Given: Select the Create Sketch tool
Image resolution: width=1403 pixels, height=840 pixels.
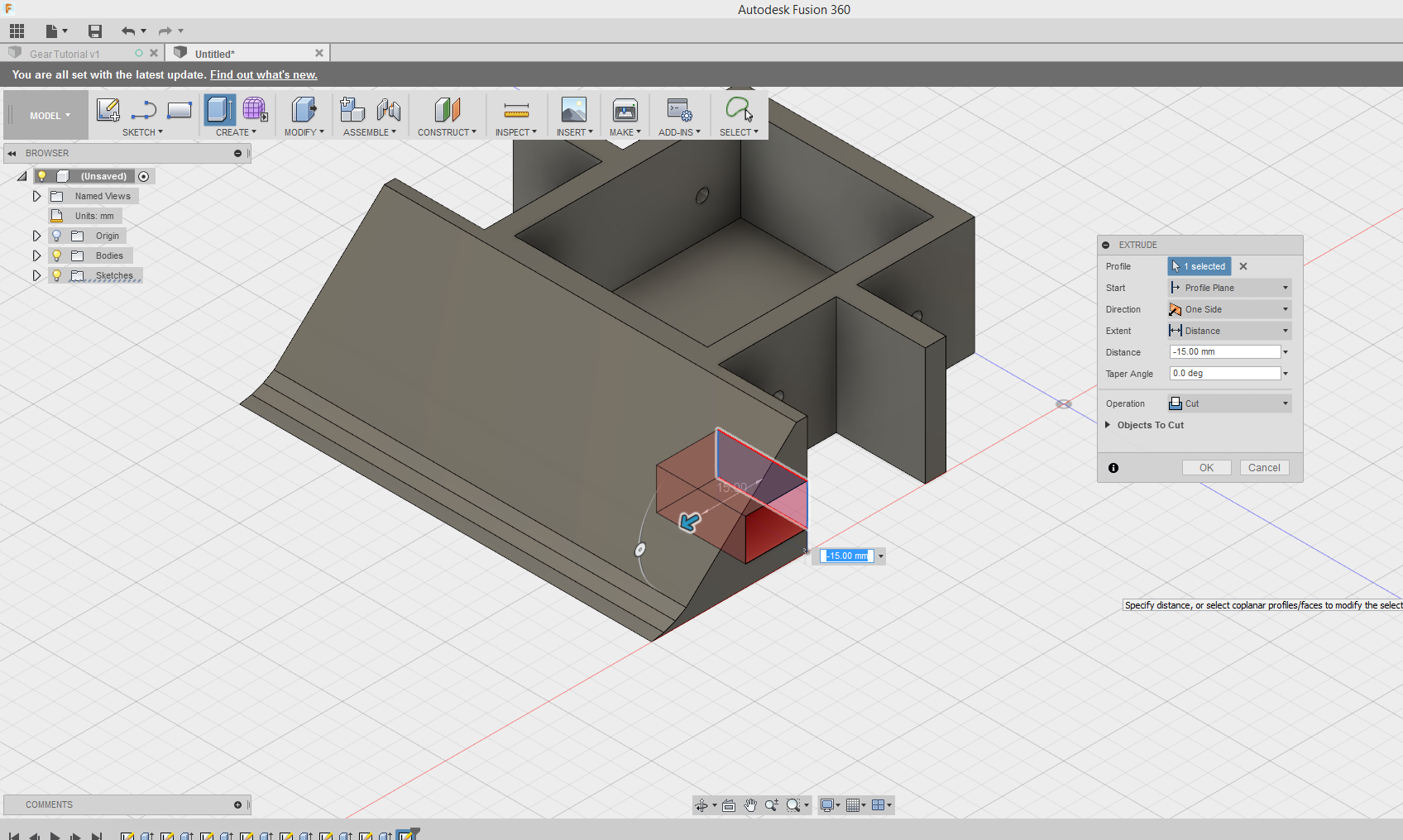Looking at the screenshot, I should [108, 110].
